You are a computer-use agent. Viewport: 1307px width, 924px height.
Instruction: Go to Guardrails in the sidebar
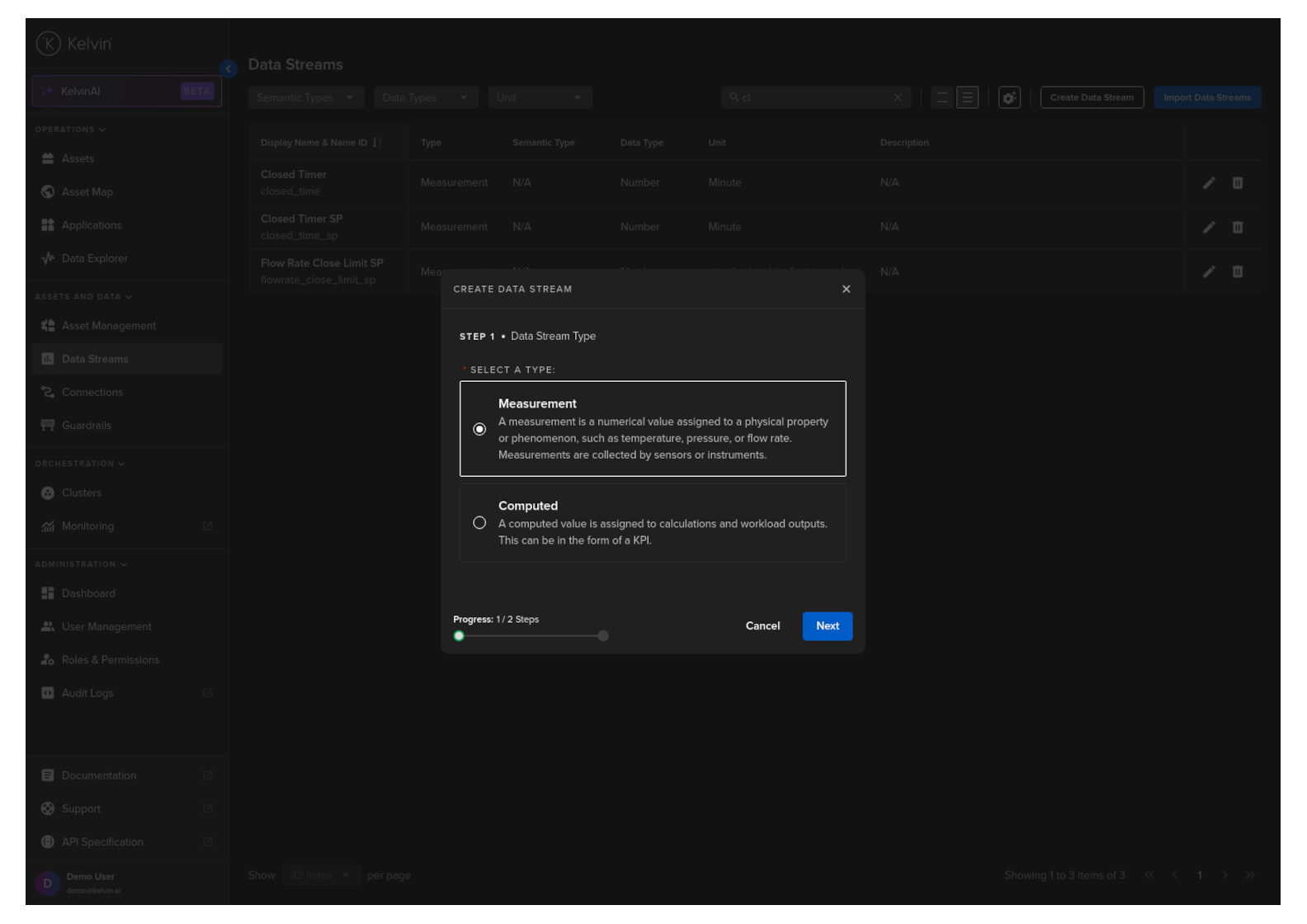[86, 426]
